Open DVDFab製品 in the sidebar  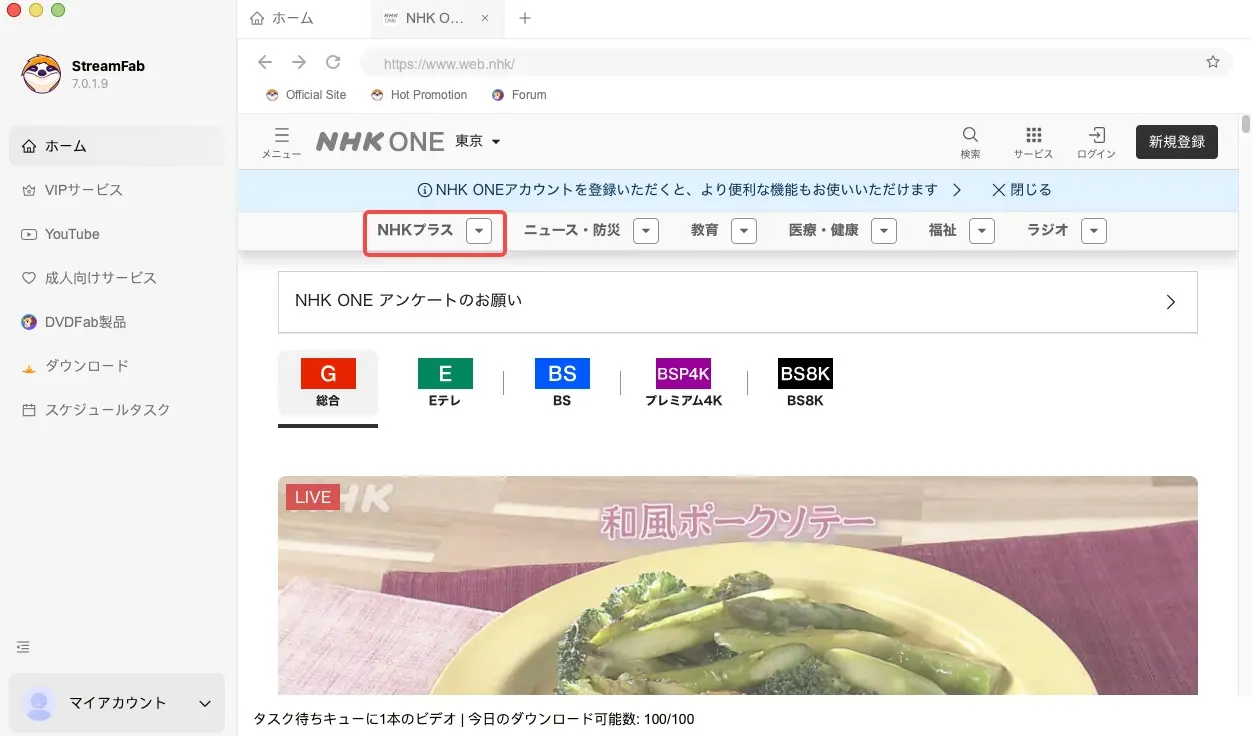click(117, 322)
